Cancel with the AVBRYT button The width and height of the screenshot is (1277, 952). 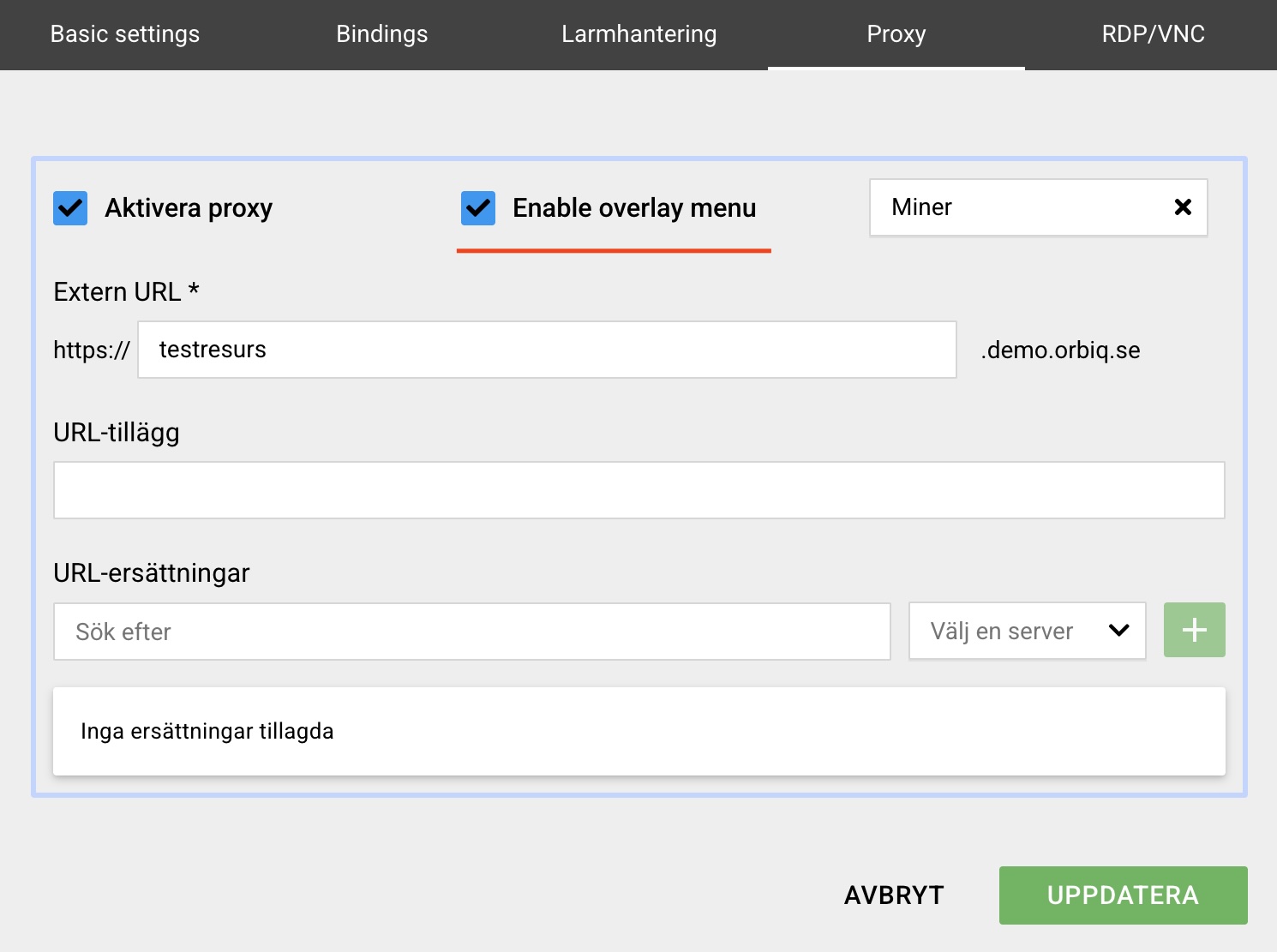[x=894, y=895]
